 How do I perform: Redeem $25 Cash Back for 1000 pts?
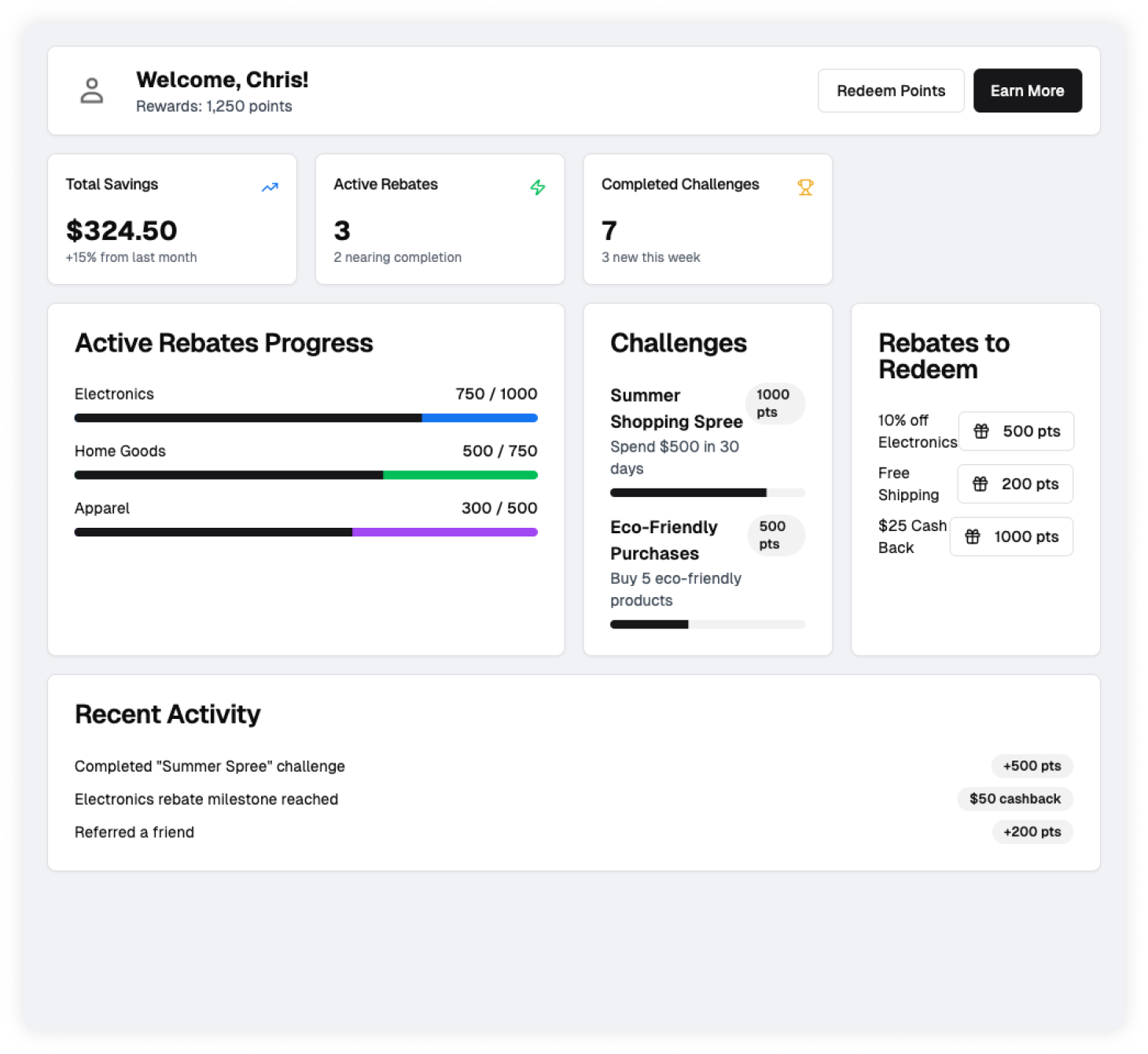(x=1011, y=536)
